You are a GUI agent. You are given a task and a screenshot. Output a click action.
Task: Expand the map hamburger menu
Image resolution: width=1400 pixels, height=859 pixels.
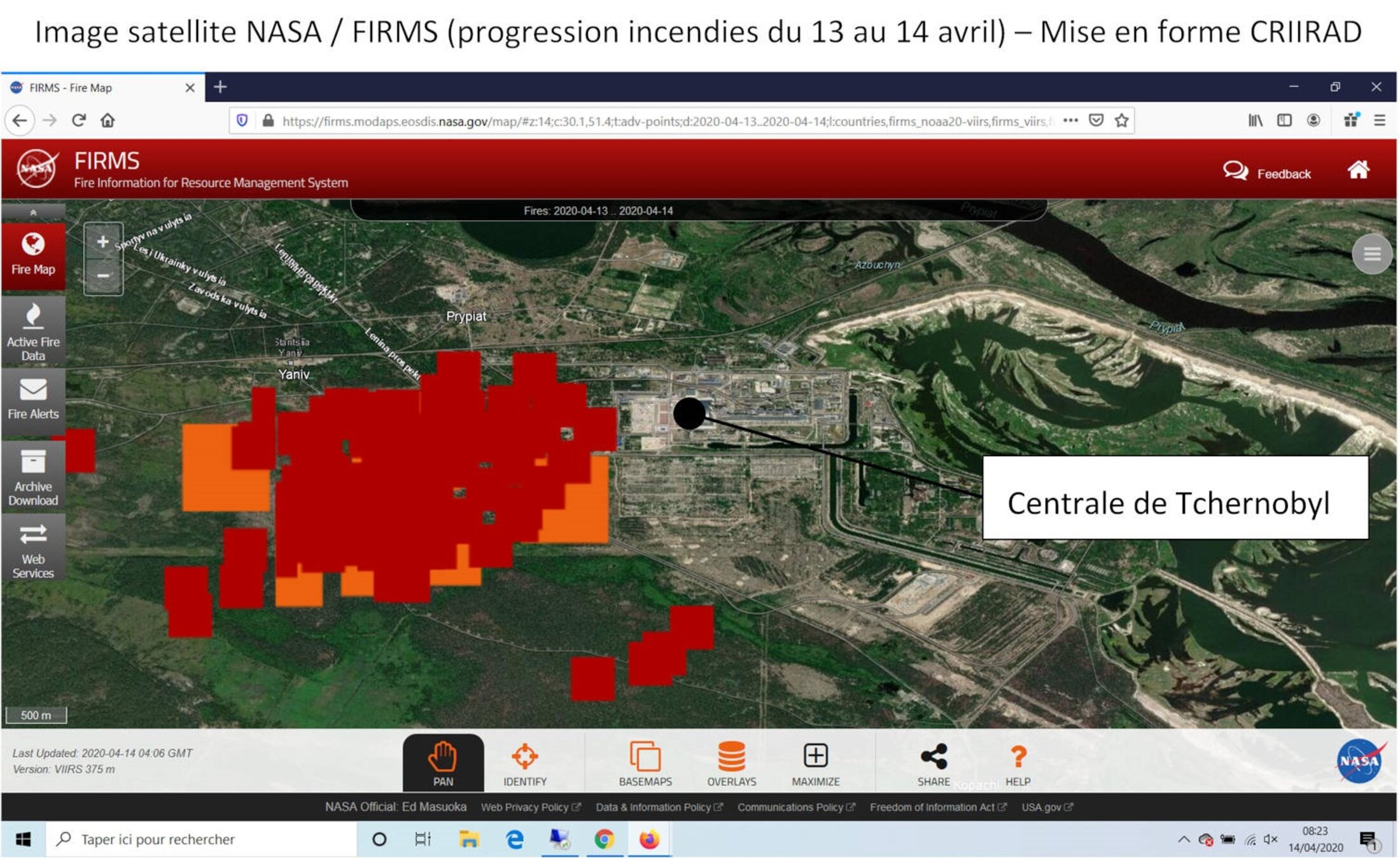click(1371, 255)
